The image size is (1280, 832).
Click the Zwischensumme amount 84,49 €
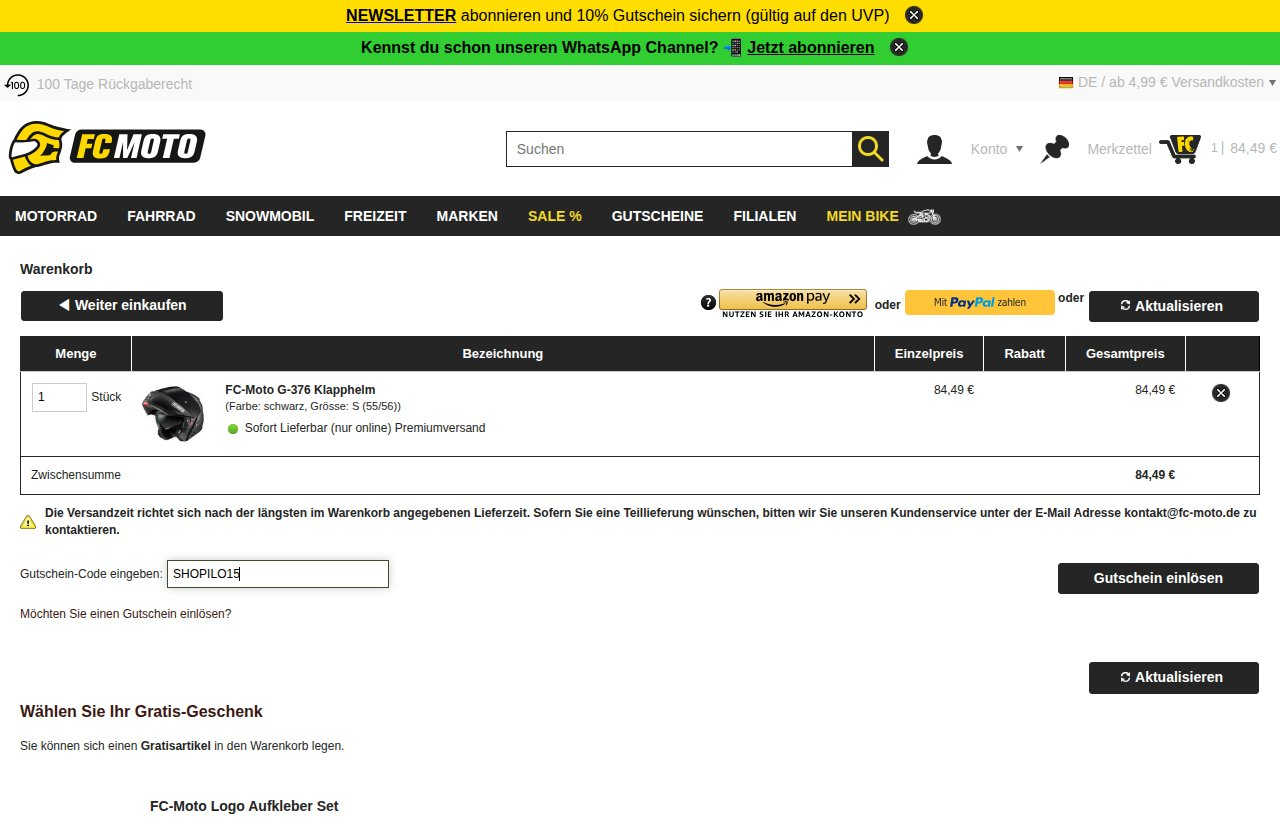(x=1155, y=475)
